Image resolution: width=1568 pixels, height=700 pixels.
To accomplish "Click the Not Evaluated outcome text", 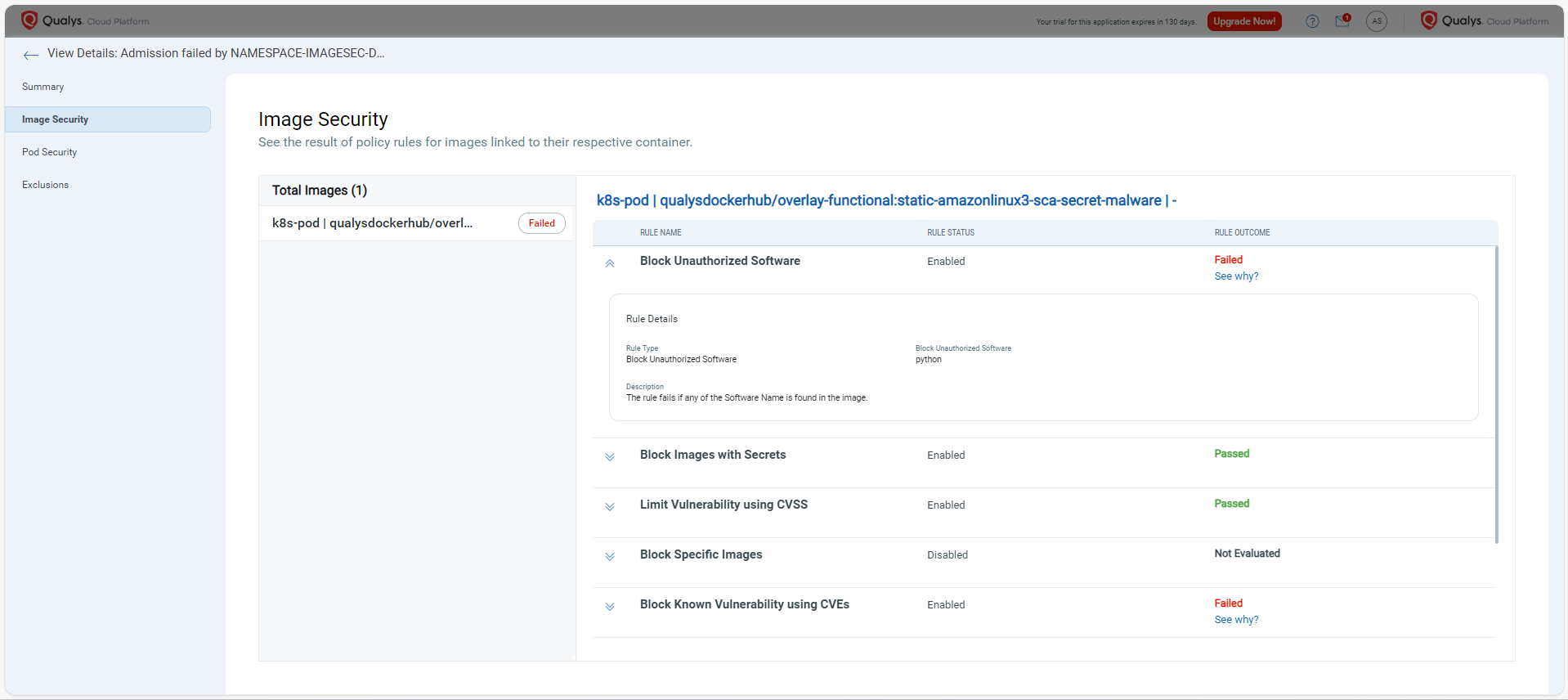I will click(1247, 554).
